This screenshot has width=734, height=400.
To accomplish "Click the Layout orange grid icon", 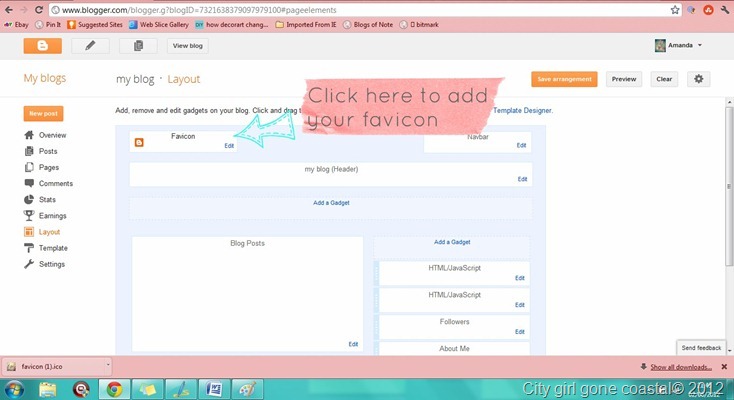I will click(x=29, y=232).
